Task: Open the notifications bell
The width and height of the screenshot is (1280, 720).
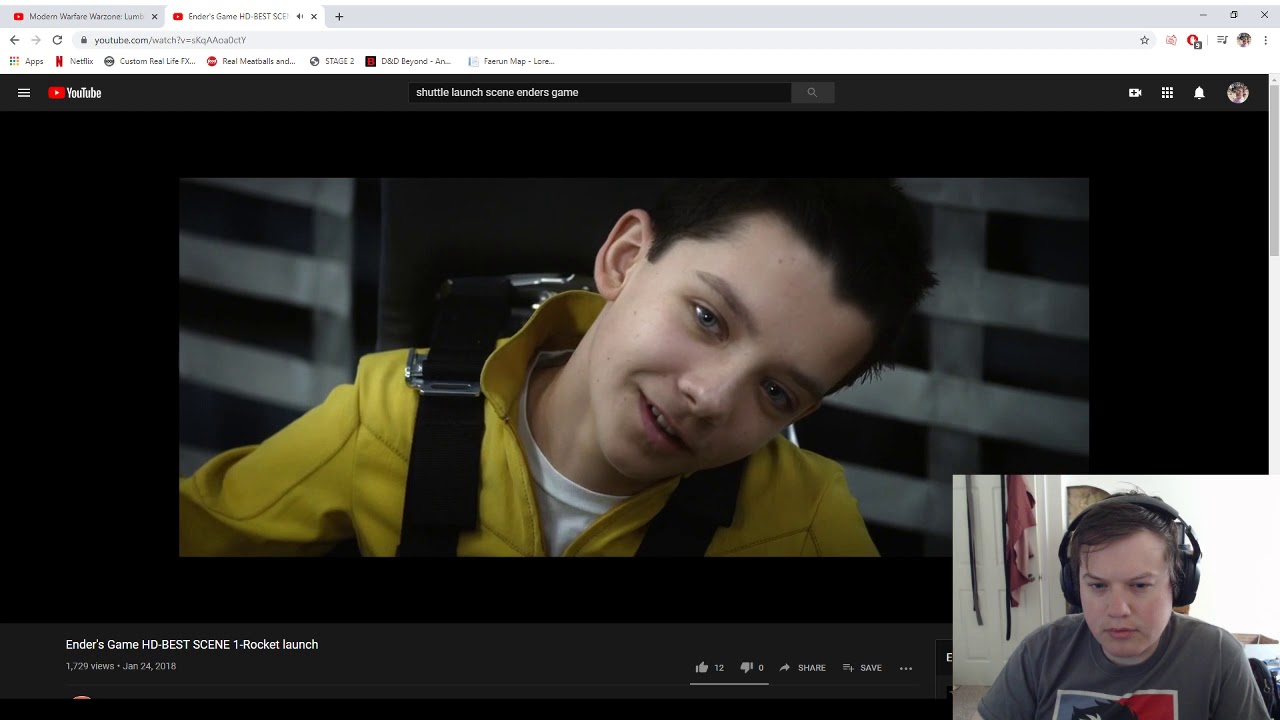Action: point(1199,93)
